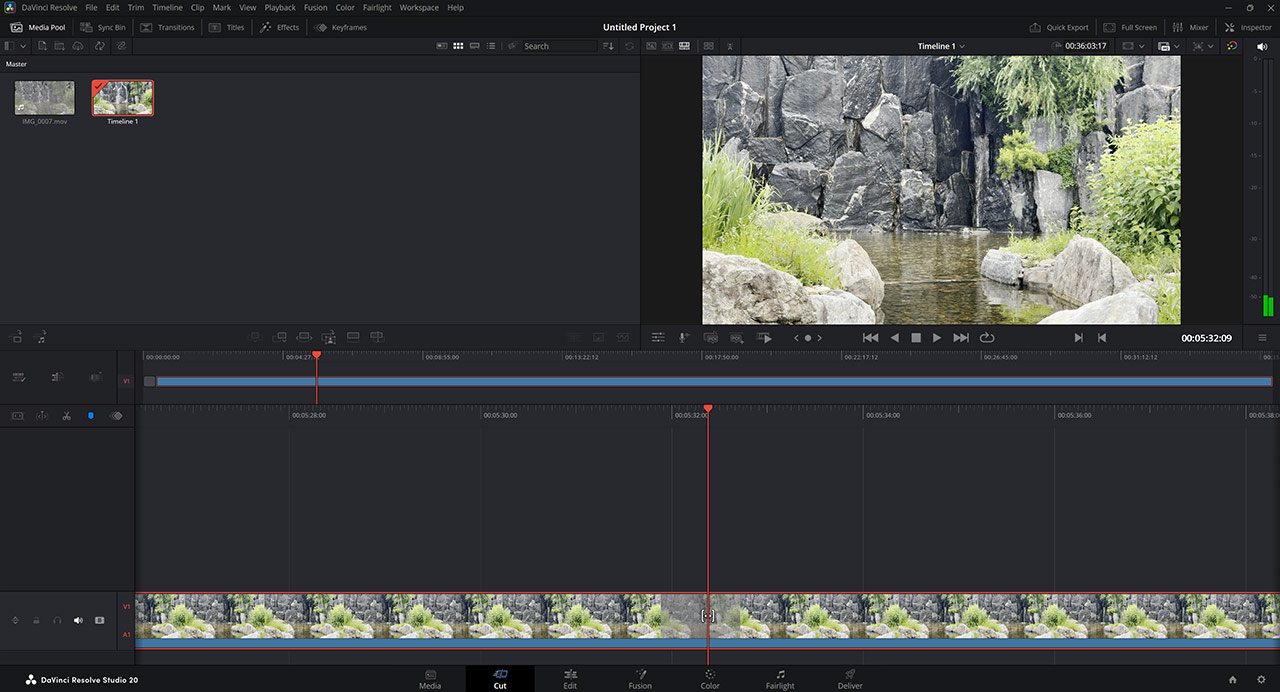Click the loop playback icon
The height and width of the screenshot is (692, 1280).
pos(987,338)
